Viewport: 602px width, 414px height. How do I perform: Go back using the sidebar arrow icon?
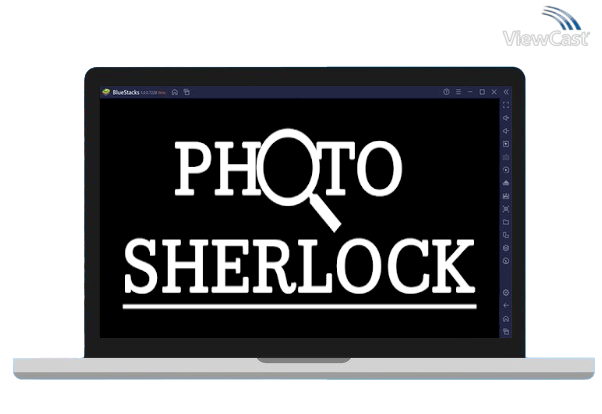click(506, 306)
